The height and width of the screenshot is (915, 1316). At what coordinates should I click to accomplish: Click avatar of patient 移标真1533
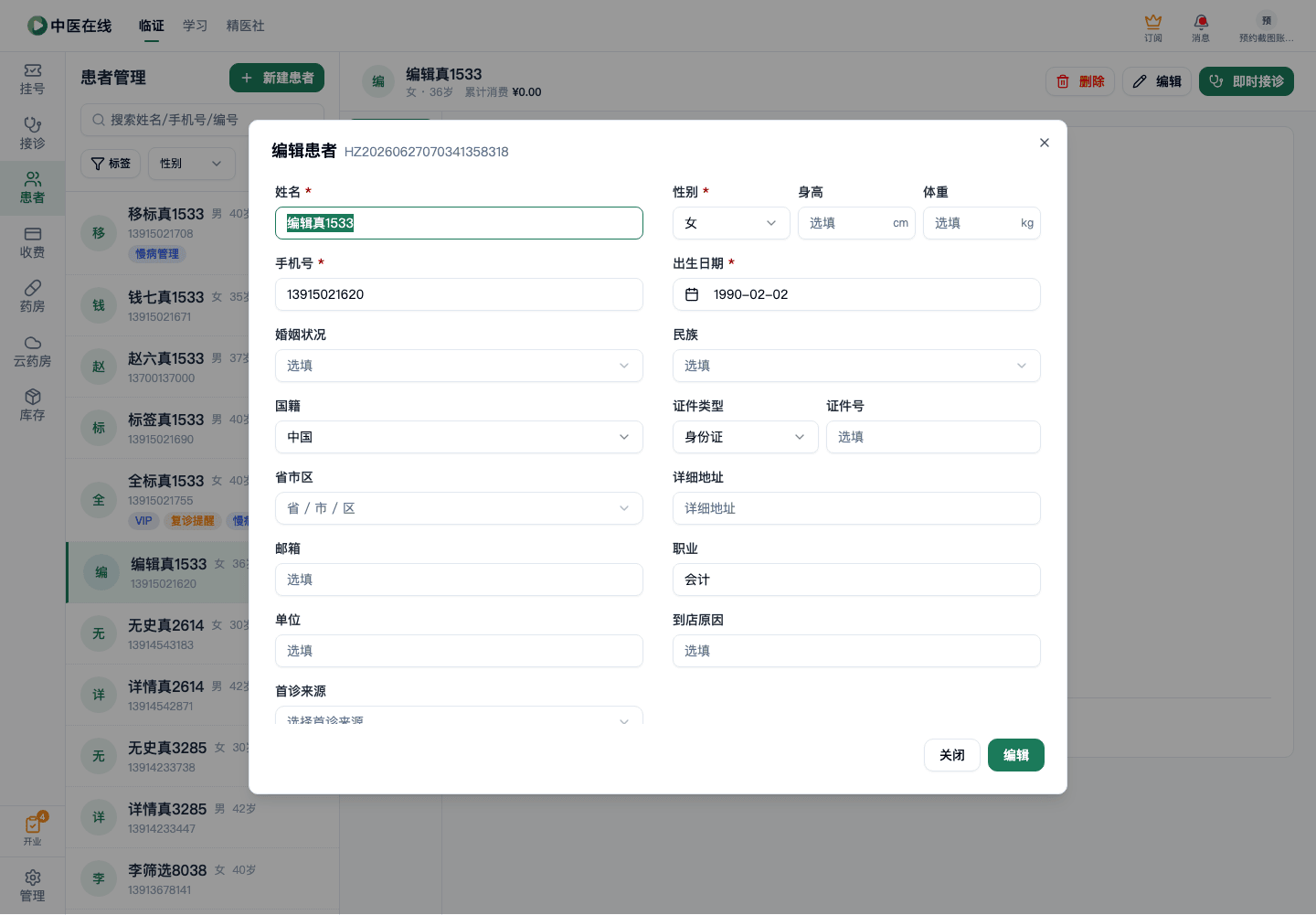(x=99, y=233)
